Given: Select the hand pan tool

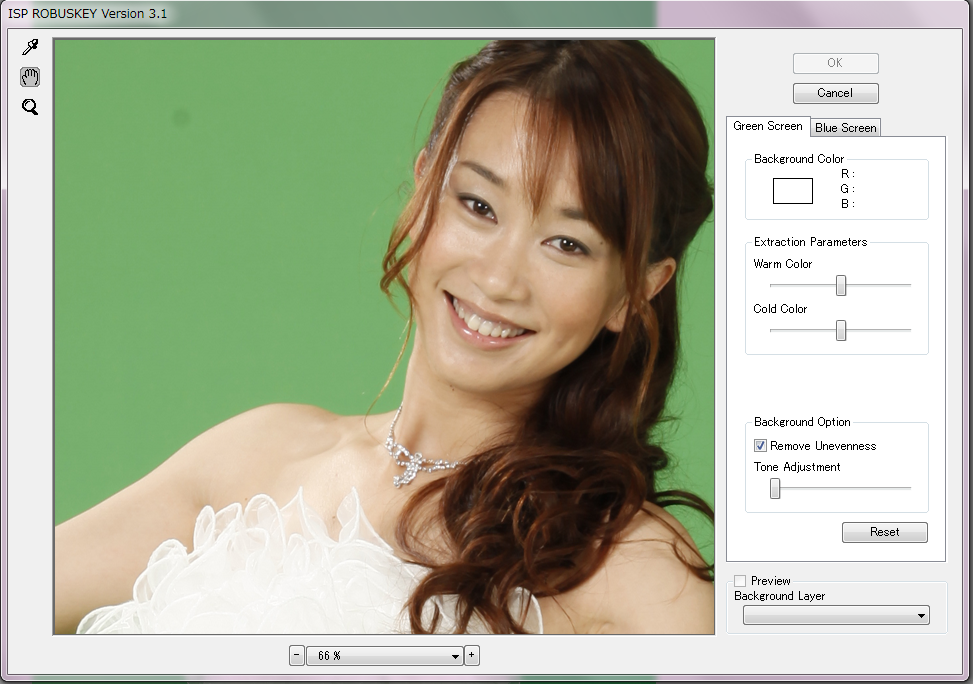Looking at the screenshot, I should pyautogui.click(x=30, y=77).
